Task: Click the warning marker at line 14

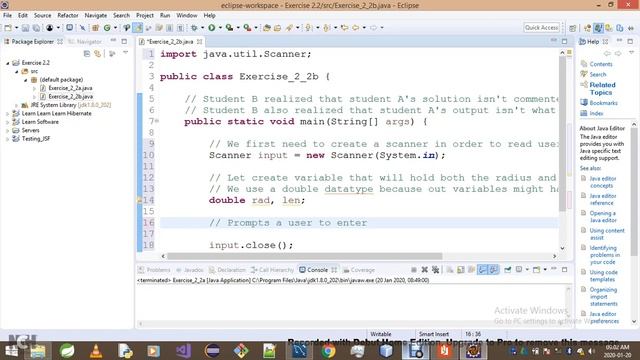Action: [139, 200]
